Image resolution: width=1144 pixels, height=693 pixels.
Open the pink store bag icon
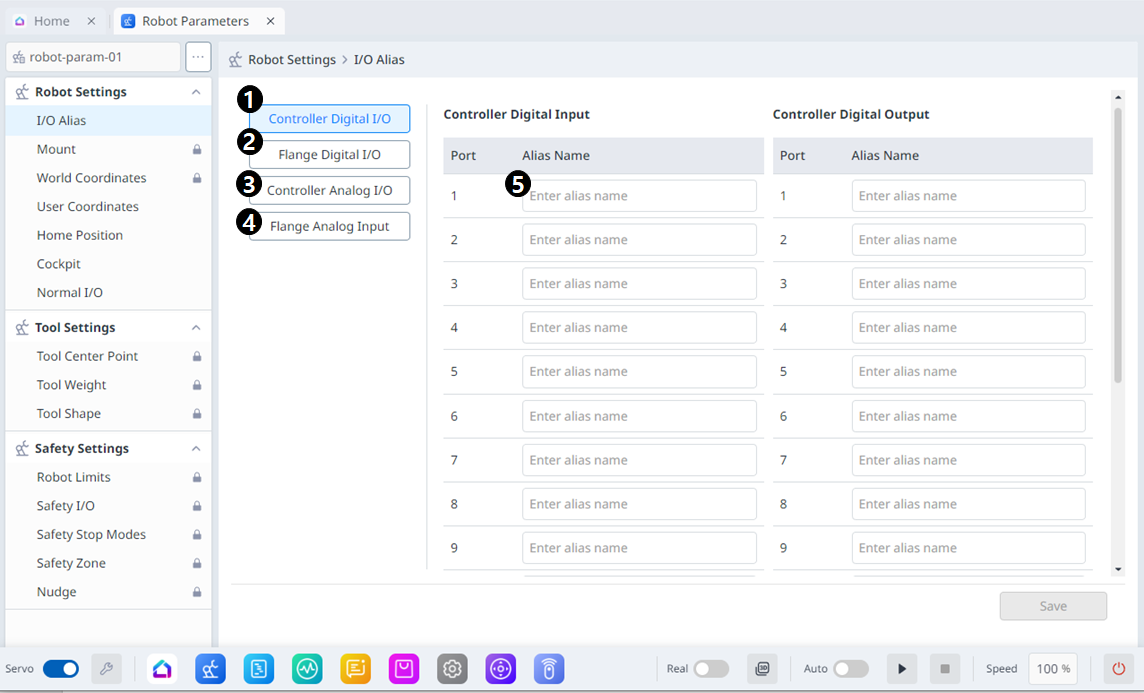tap(404, 669)
